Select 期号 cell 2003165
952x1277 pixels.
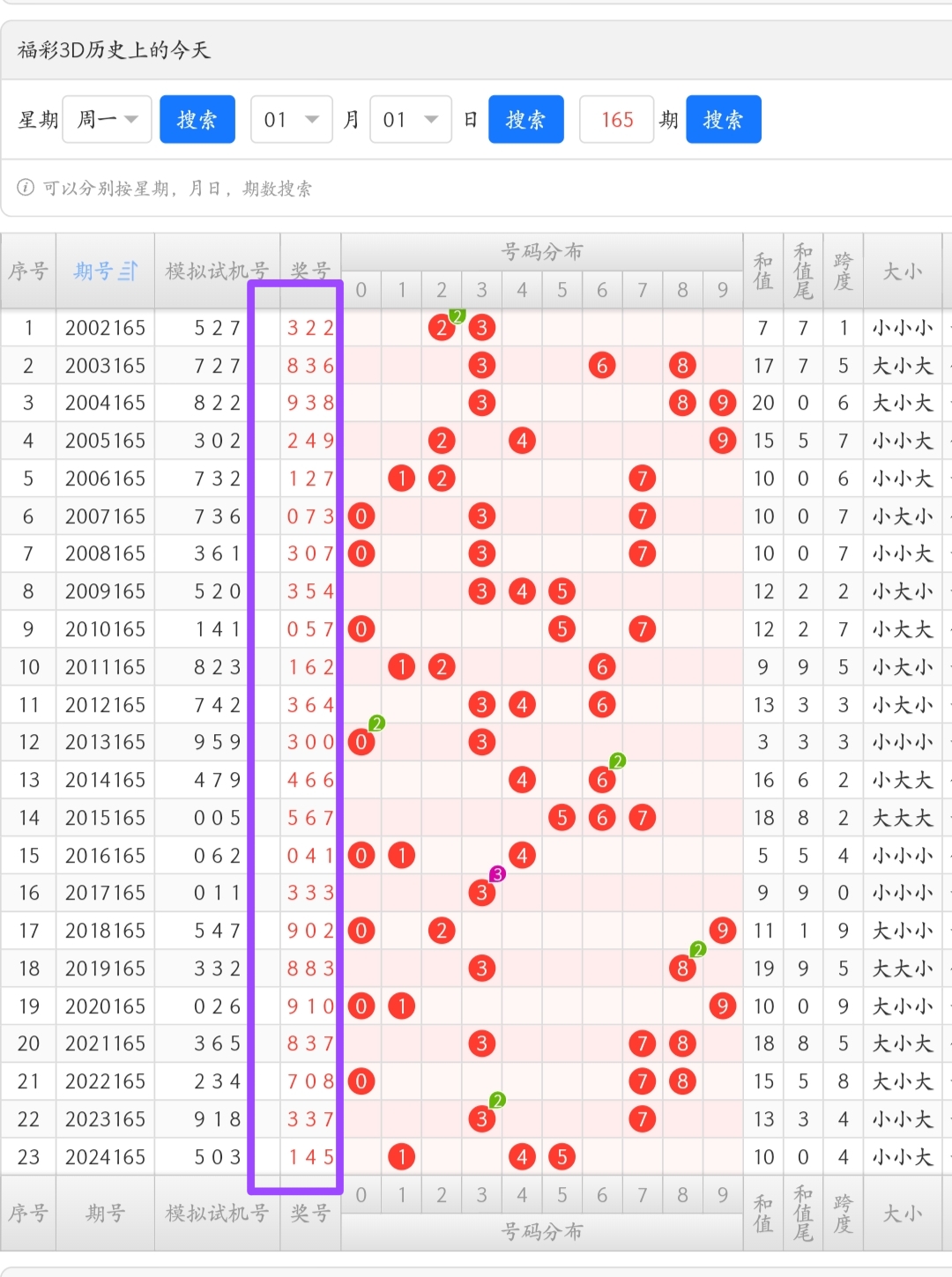tap(105, 366)
